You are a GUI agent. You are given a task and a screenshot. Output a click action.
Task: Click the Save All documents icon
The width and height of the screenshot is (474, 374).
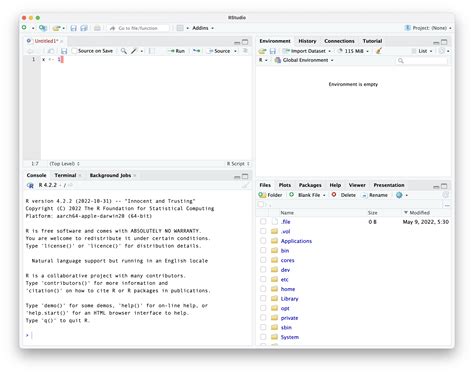point(84,28)
